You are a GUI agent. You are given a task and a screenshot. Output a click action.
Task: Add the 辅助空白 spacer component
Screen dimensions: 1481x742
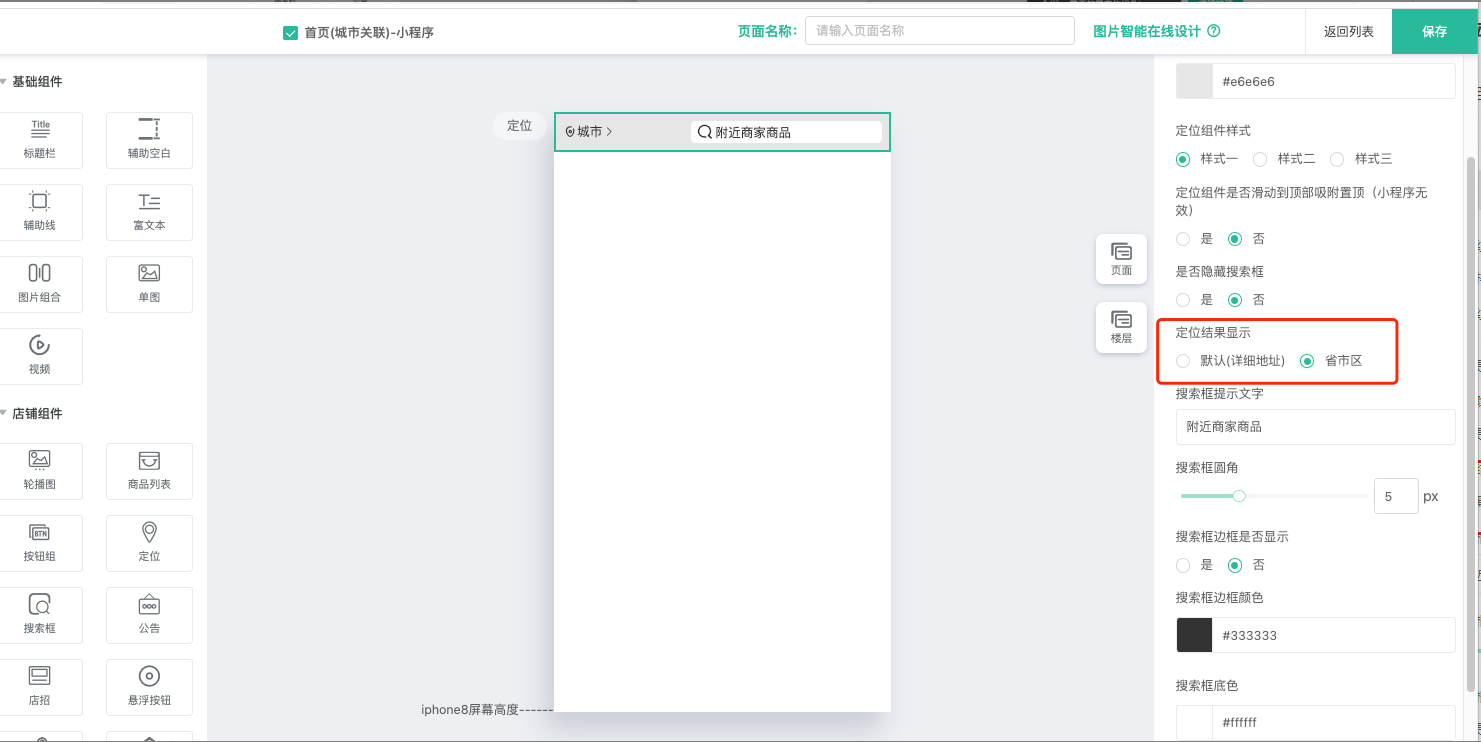[x=149, y=140]
